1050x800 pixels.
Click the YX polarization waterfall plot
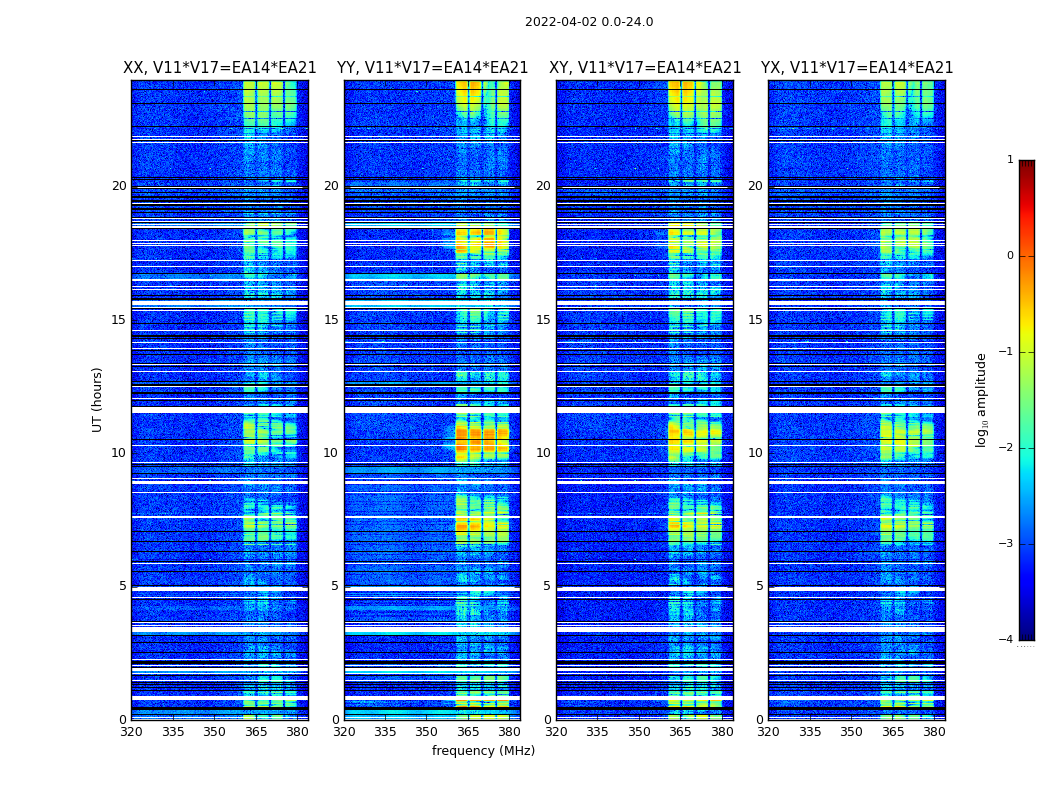(856, 400)
